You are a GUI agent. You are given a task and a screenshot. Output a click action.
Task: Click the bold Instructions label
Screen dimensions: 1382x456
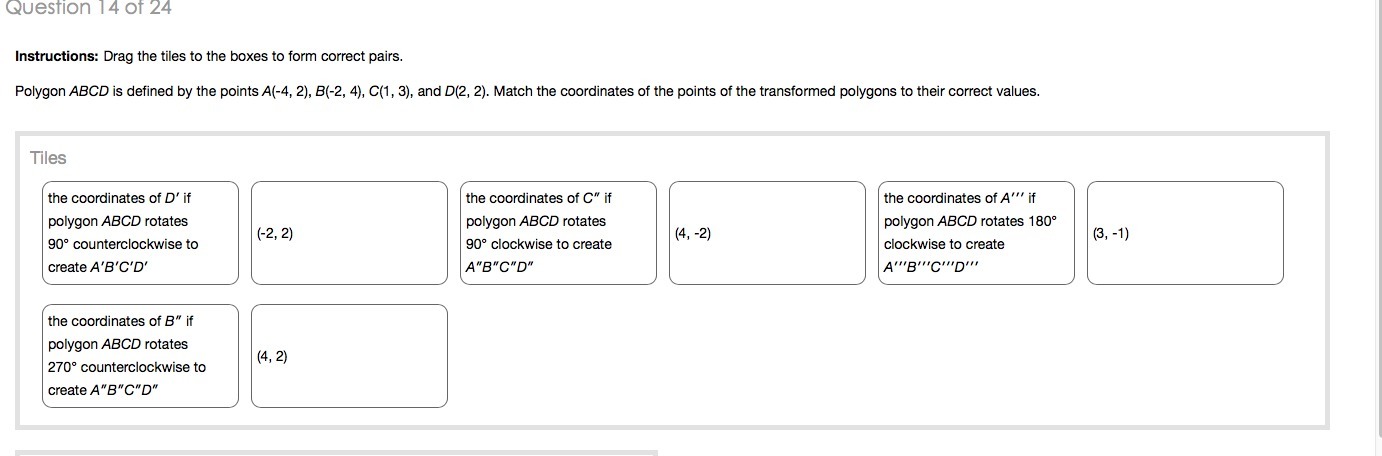pos(57,56)
